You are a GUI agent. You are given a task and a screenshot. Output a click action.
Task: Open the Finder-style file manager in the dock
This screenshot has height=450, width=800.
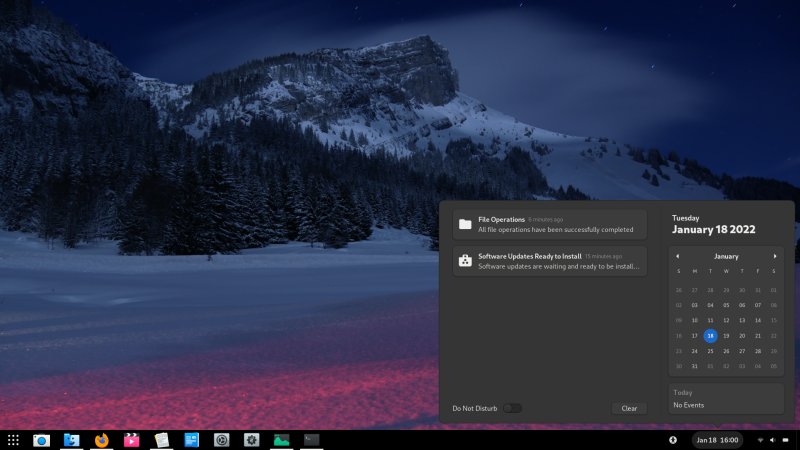click(71, 440)
